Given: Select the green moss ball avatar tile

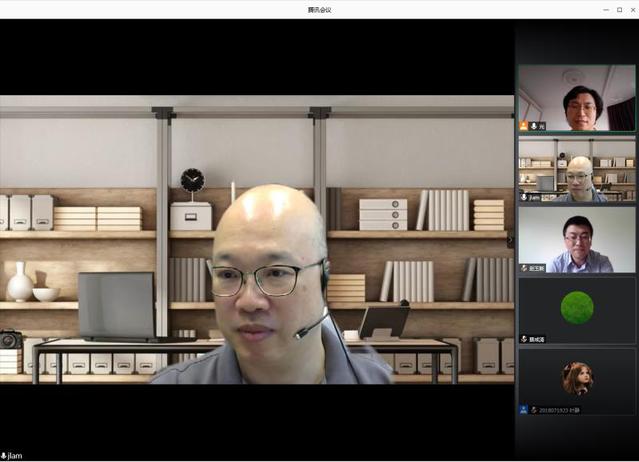Looking at the screenshot, I should coord(576,310).
